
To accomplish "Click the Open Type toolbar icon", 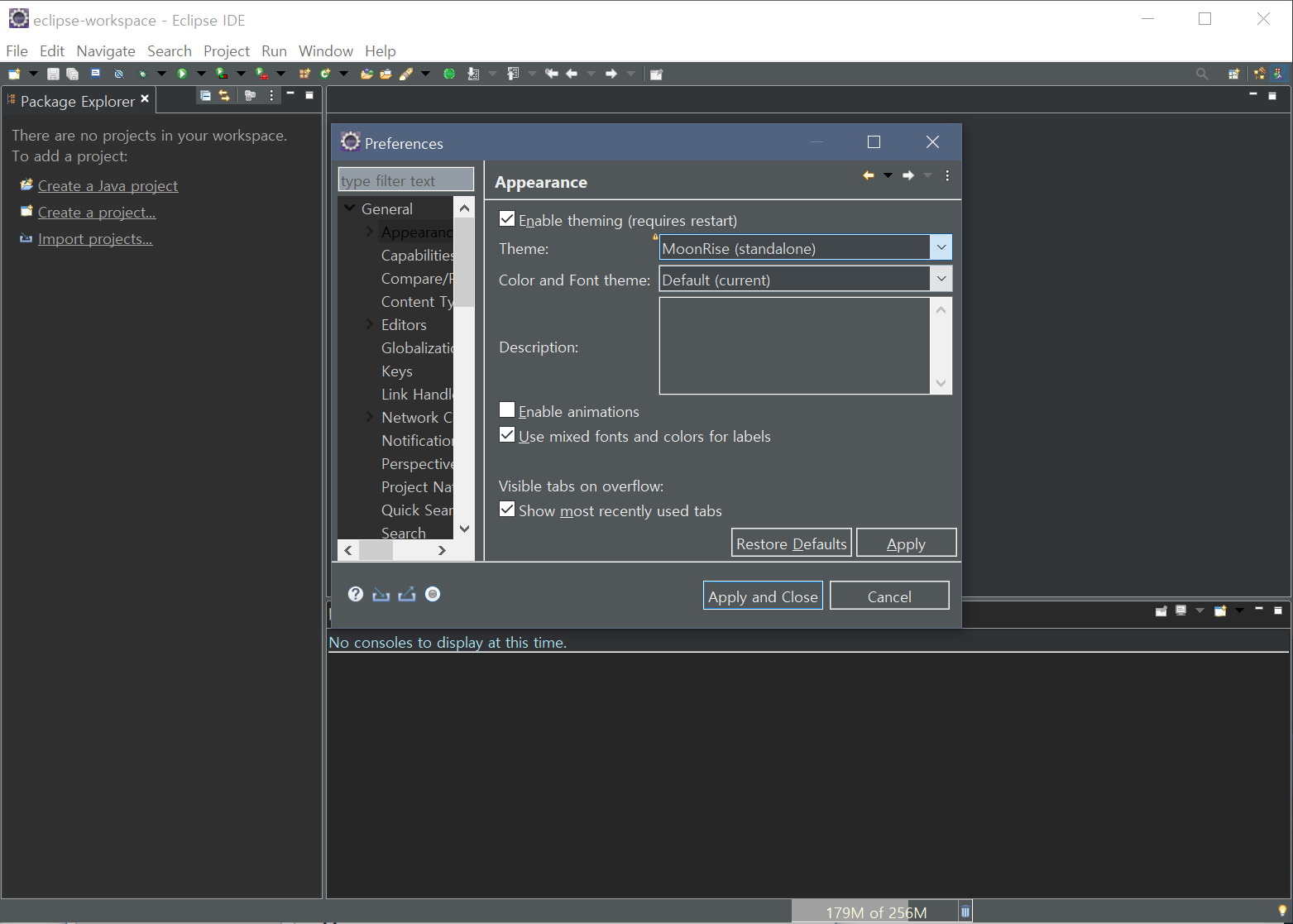I will pos(366,74).
